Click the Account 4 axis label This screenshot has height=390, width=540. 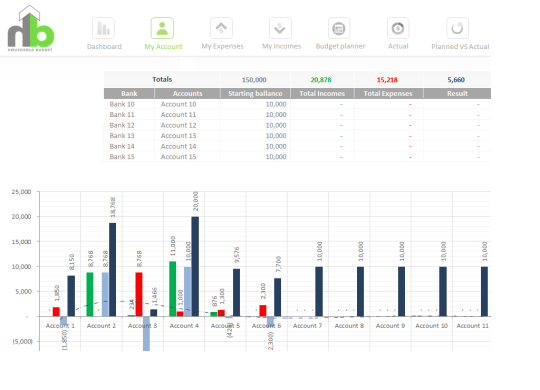(184, 326)
